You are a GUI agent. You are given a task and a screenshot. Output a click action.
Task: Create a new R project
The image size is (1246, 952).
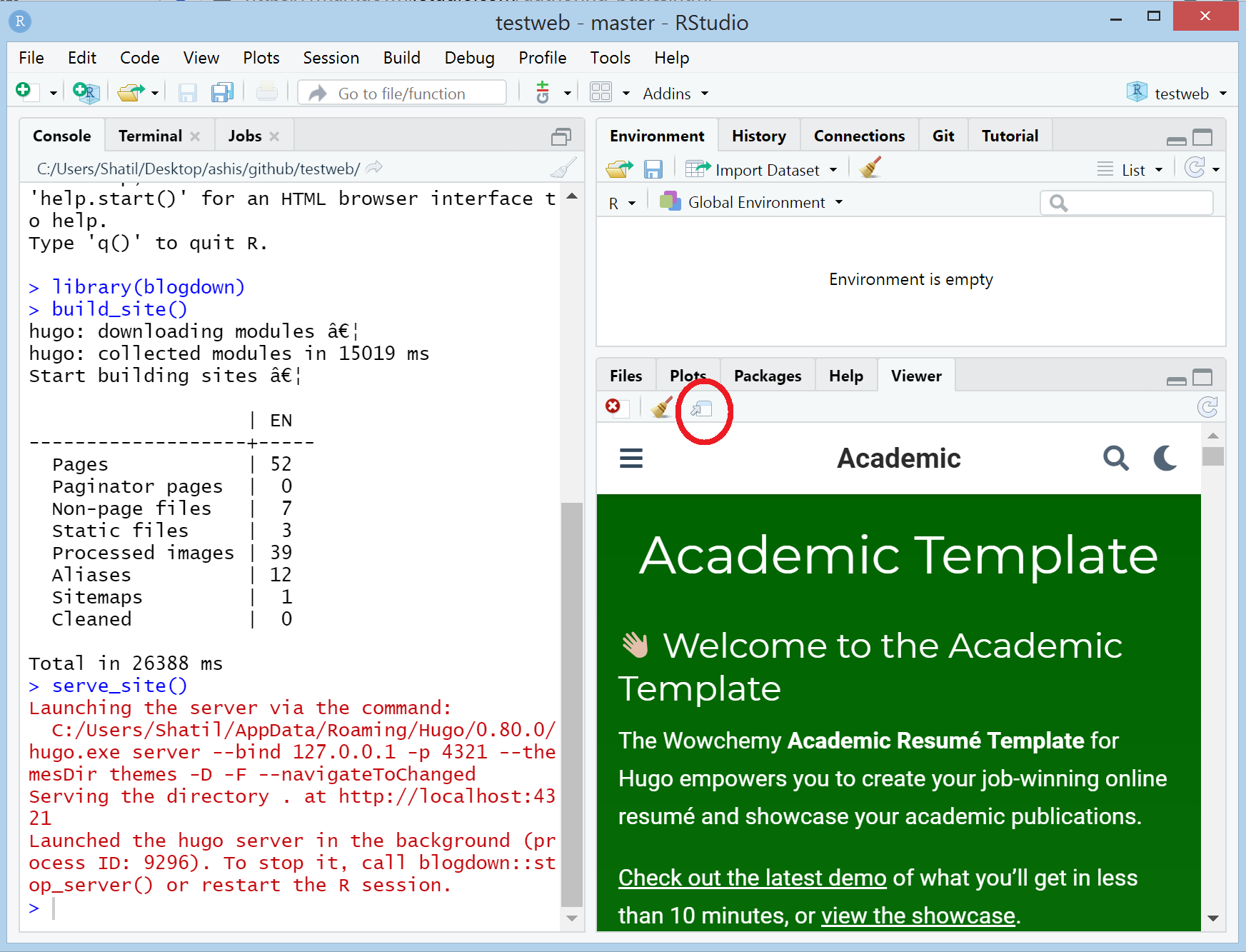pos(84,93)
